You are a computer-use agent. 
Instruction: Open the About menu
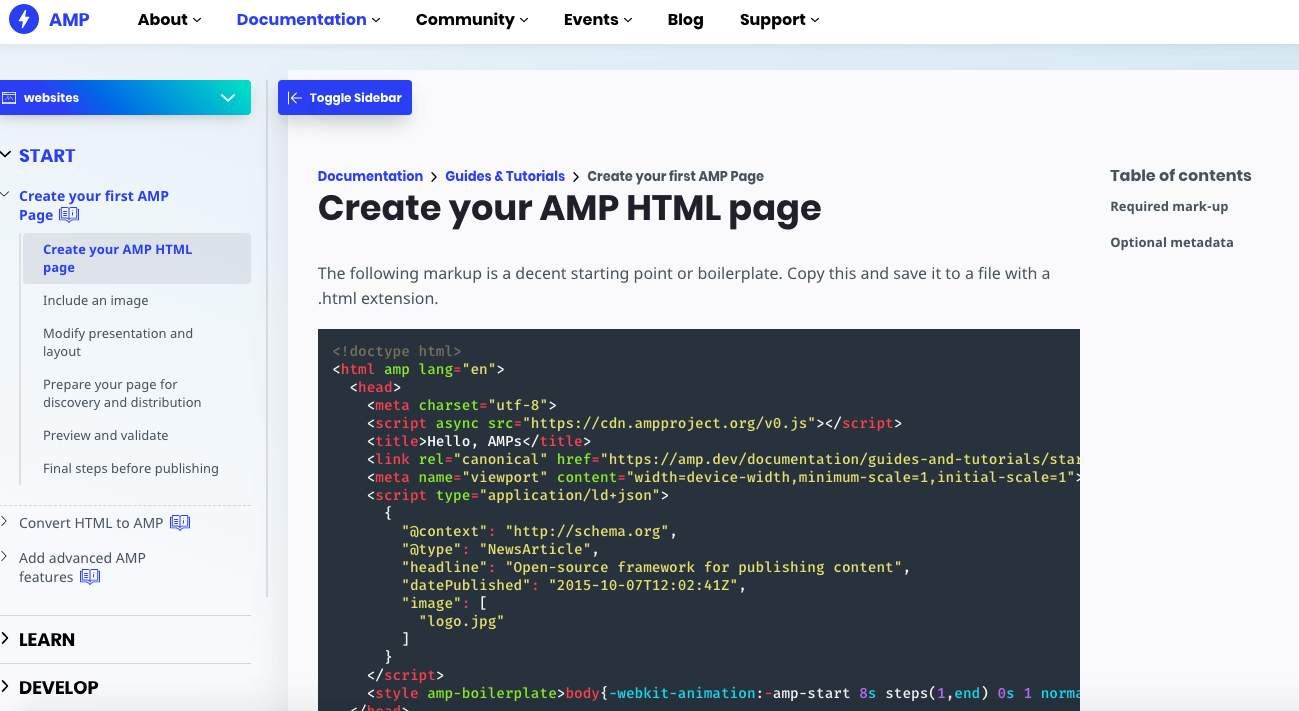coord(169,20)
